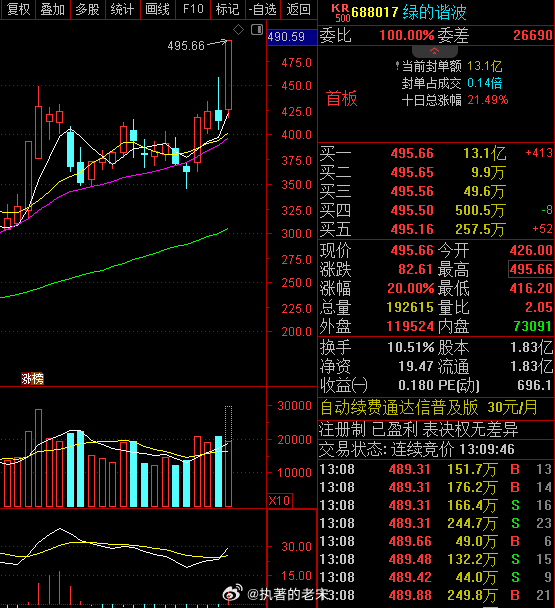Select the 买一 bid row price 495.66
The height and width of the screenshot is (608, 555).
coord(412,153)
